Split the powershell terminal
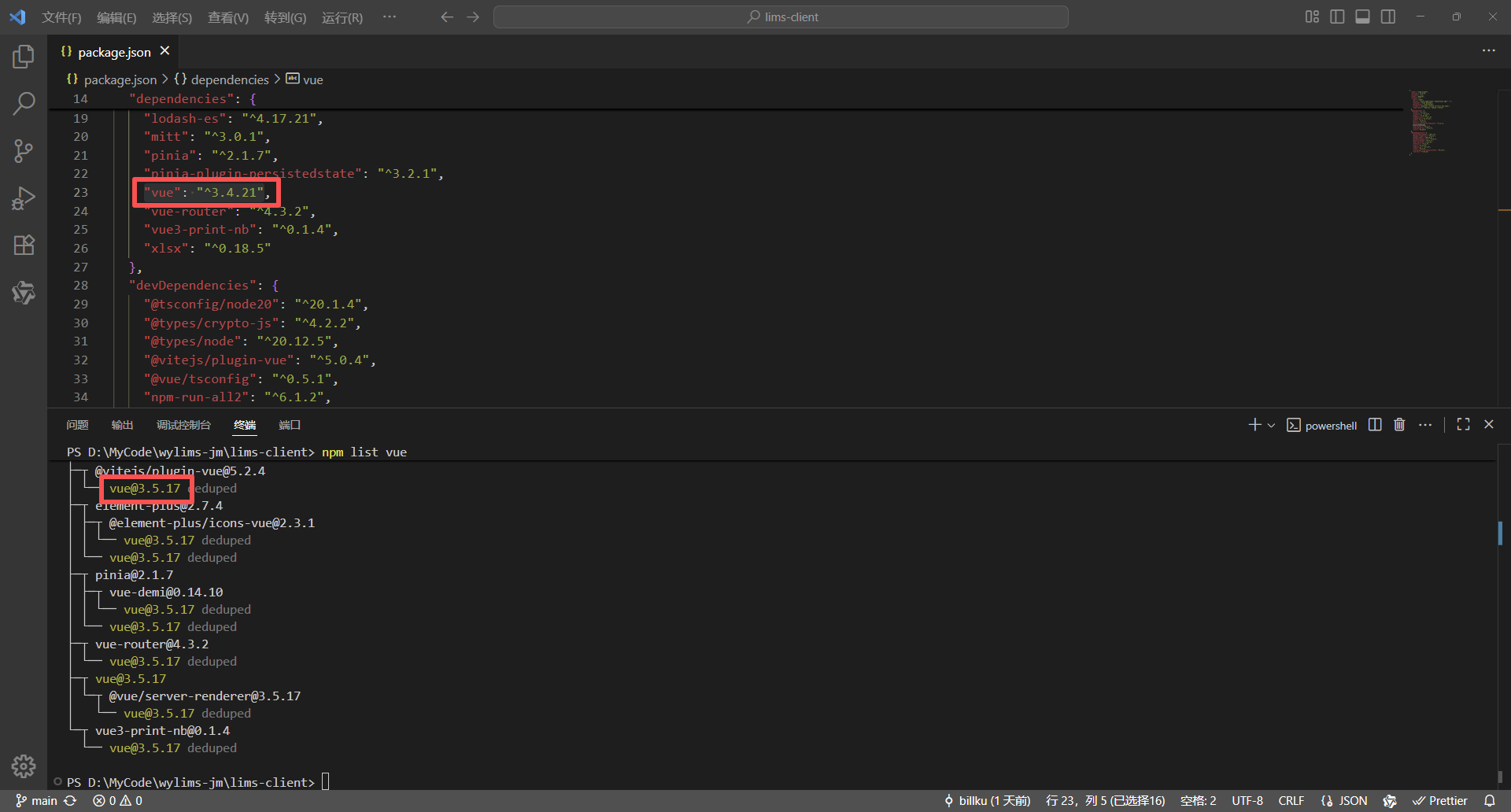Screen dimensions: 1511x812 coord(1374,424)
